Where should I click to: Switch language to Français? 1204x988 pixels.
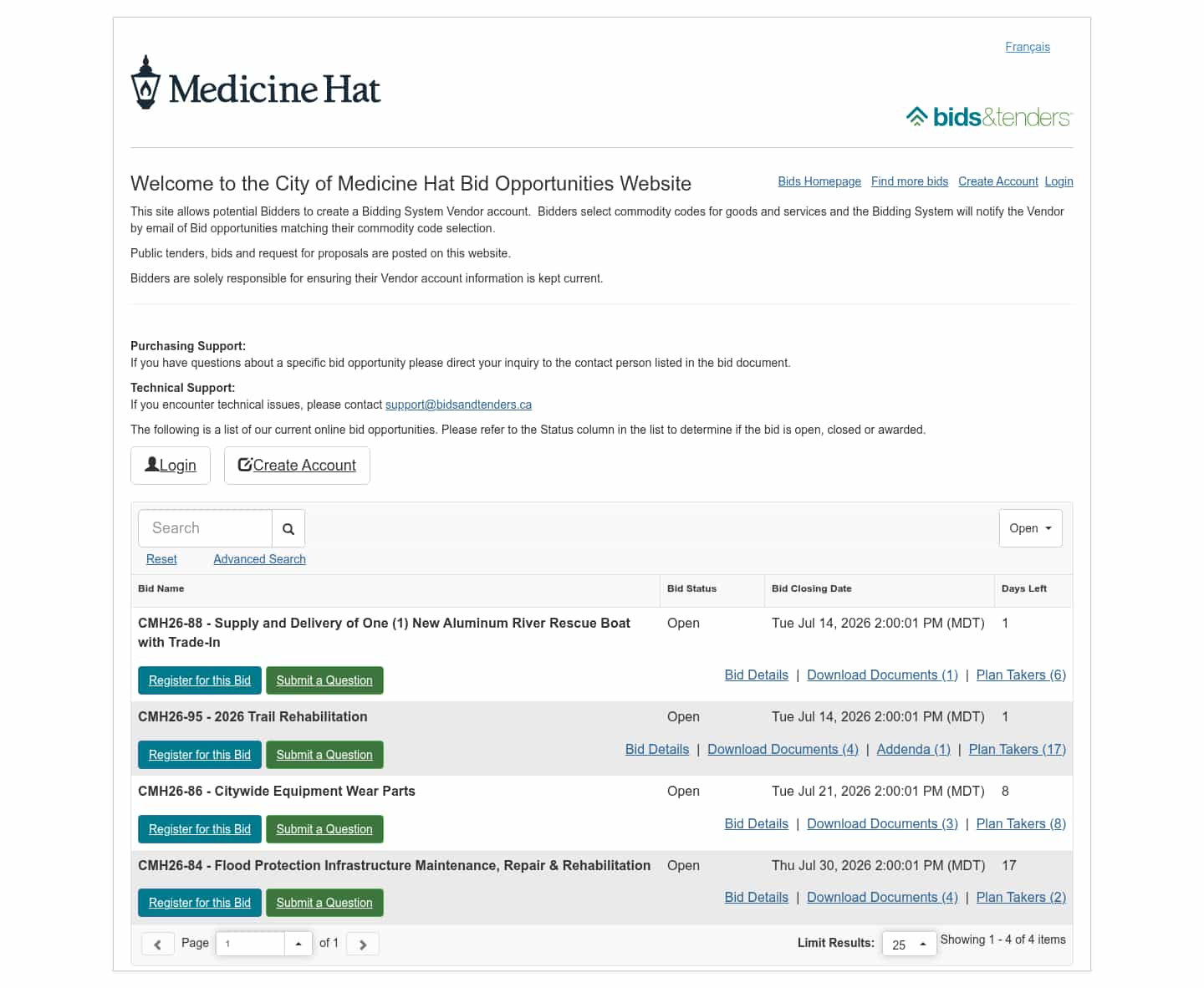[1028, 47]
